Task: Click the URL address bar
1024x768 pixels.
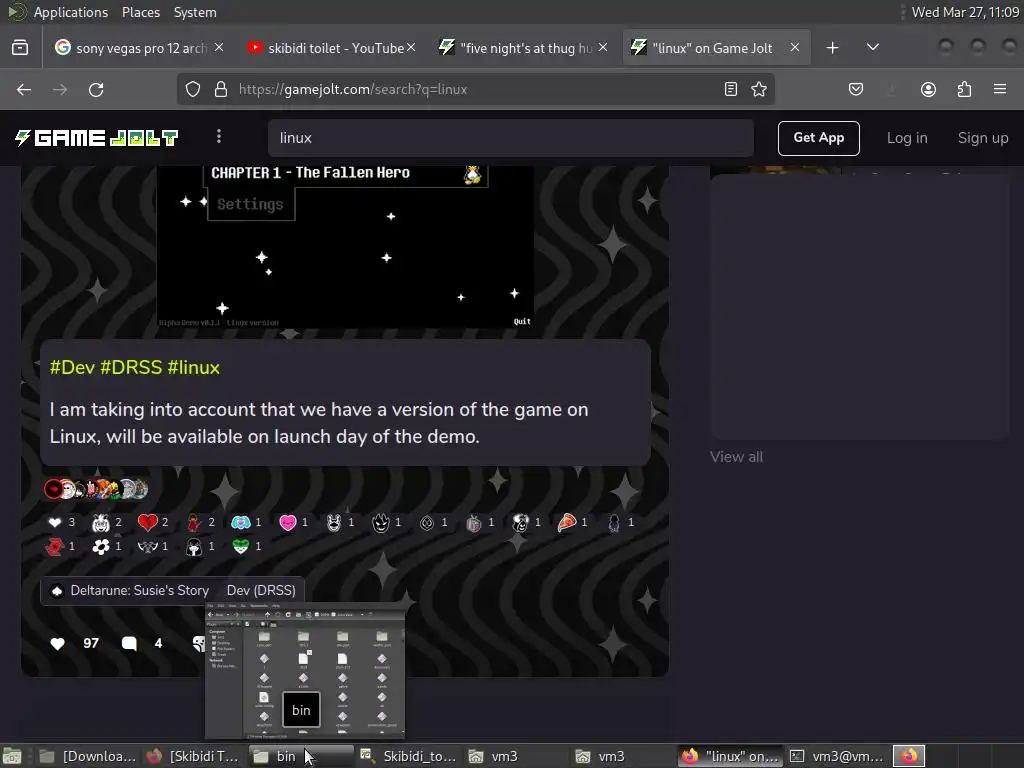Action: click(x=477, y=89)
